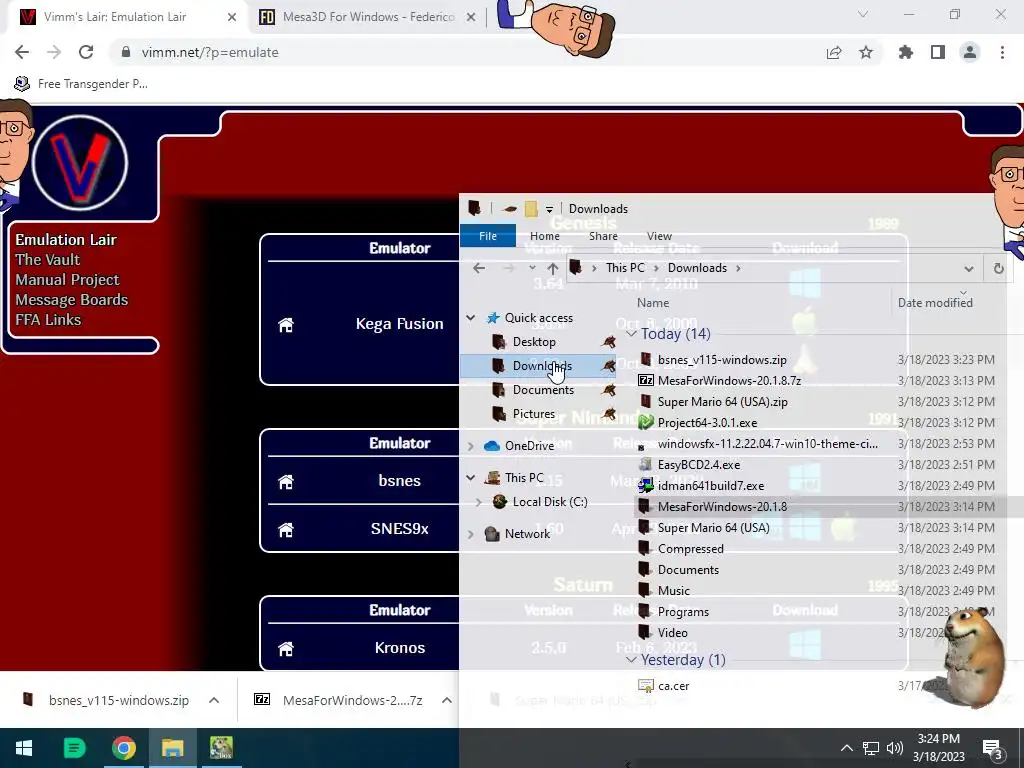Screen dimensions: 1024x768
Task: Open the notification center icon
Action: click(993, 749)
